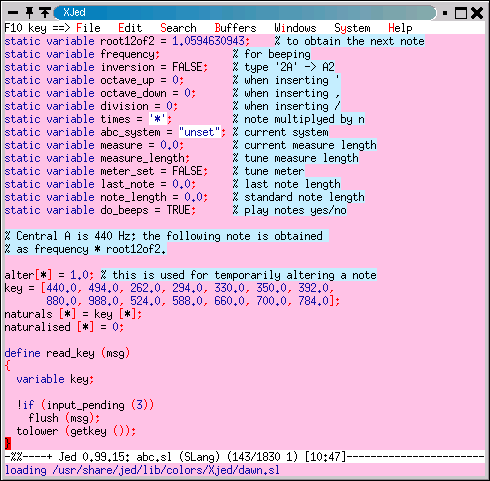Click the XJed title bar
The height and width of the screenshot is (481, 490).
click(x=245, y=13)
